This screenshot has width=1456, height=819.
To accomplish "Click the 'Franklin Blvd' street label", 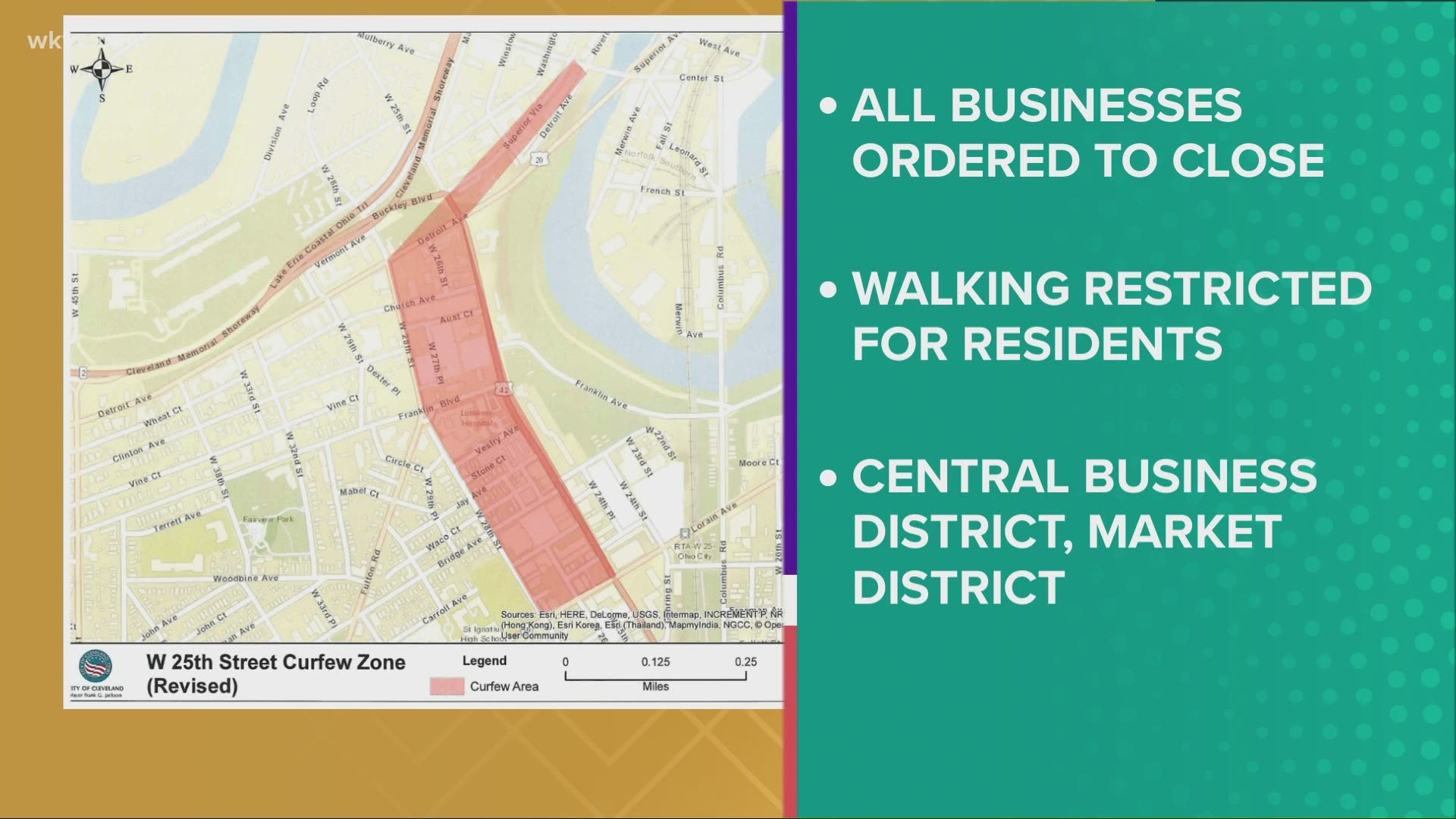I will click(429, 408).
